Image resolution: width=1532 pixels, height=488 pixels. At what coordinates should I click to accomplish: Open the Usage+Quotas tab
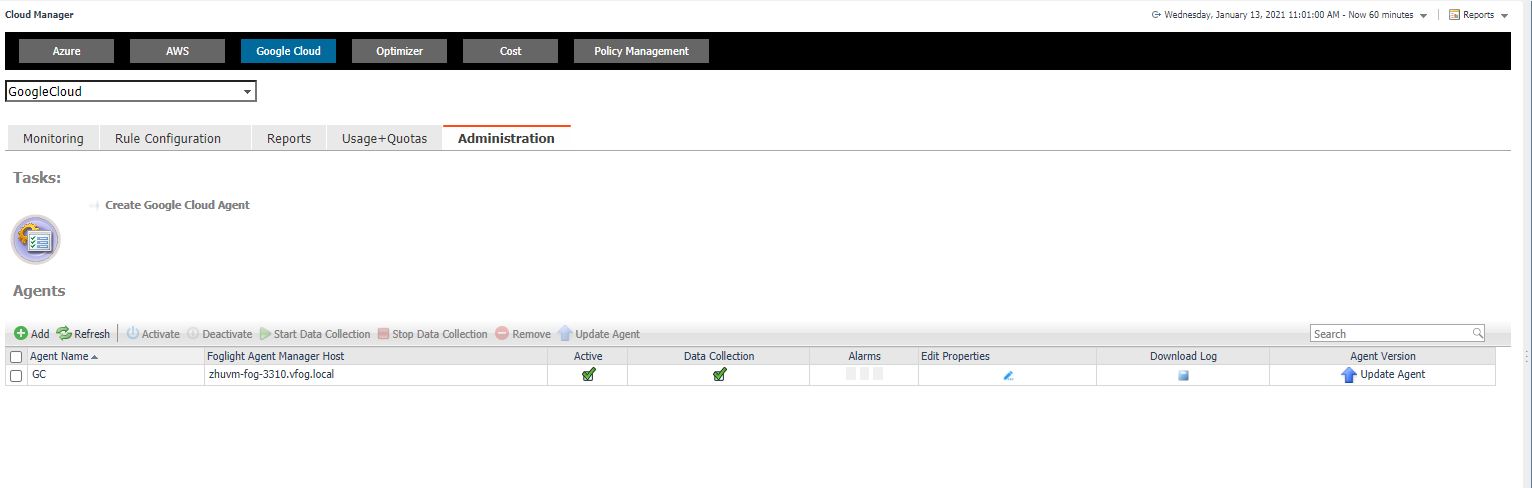pos(385,139)
